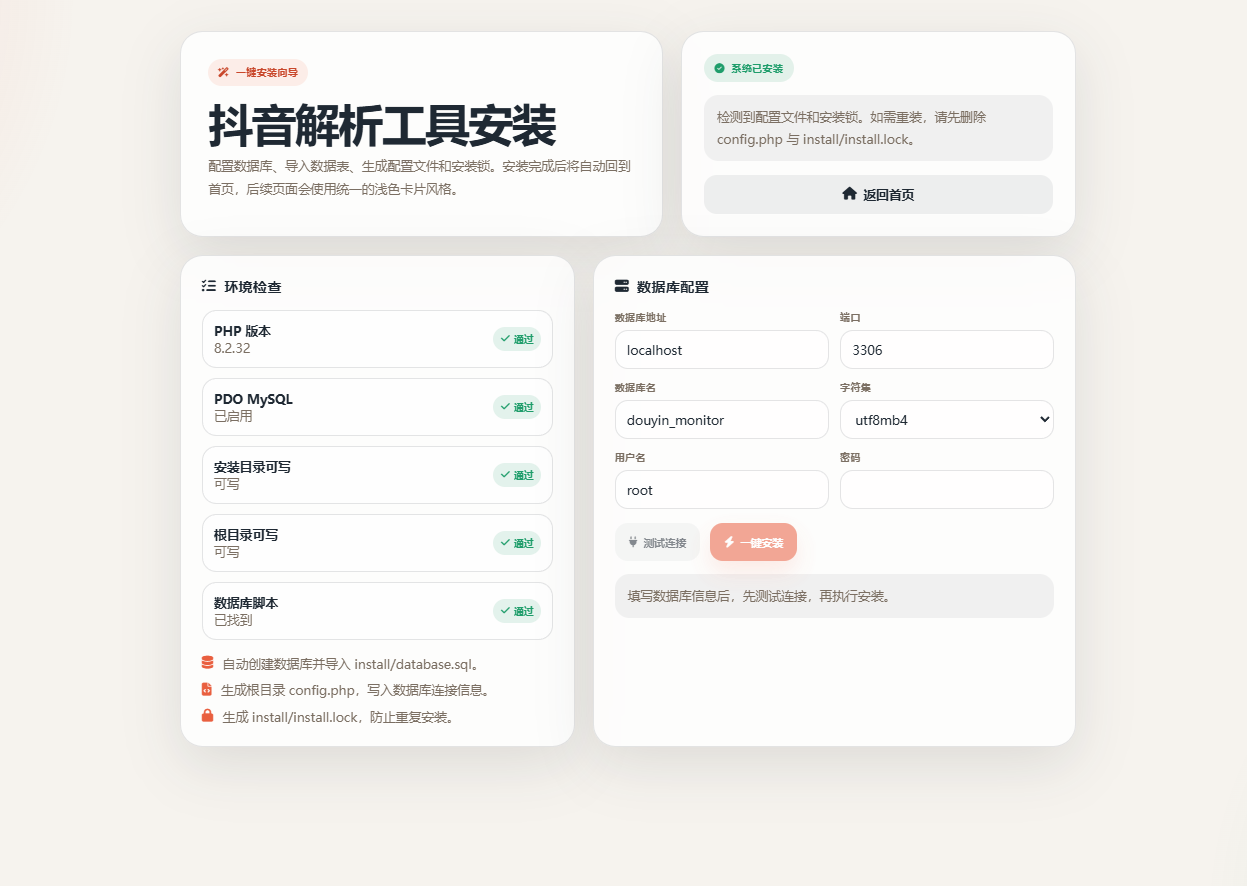Click the 安装目录可写 row title
Viewport: 1247px width, 886px height.
pyautogui.click(x=252, y=467)
